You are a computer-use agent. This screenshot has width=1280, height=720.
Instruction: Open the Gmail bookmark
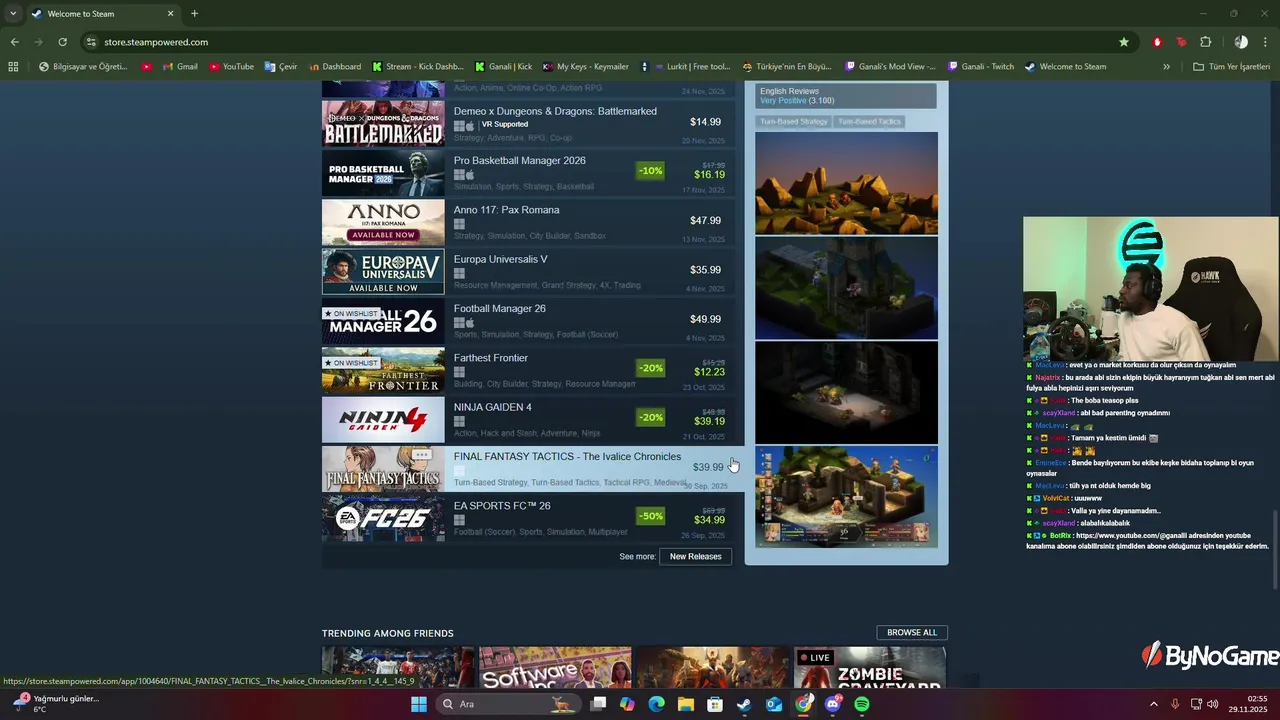180,67
